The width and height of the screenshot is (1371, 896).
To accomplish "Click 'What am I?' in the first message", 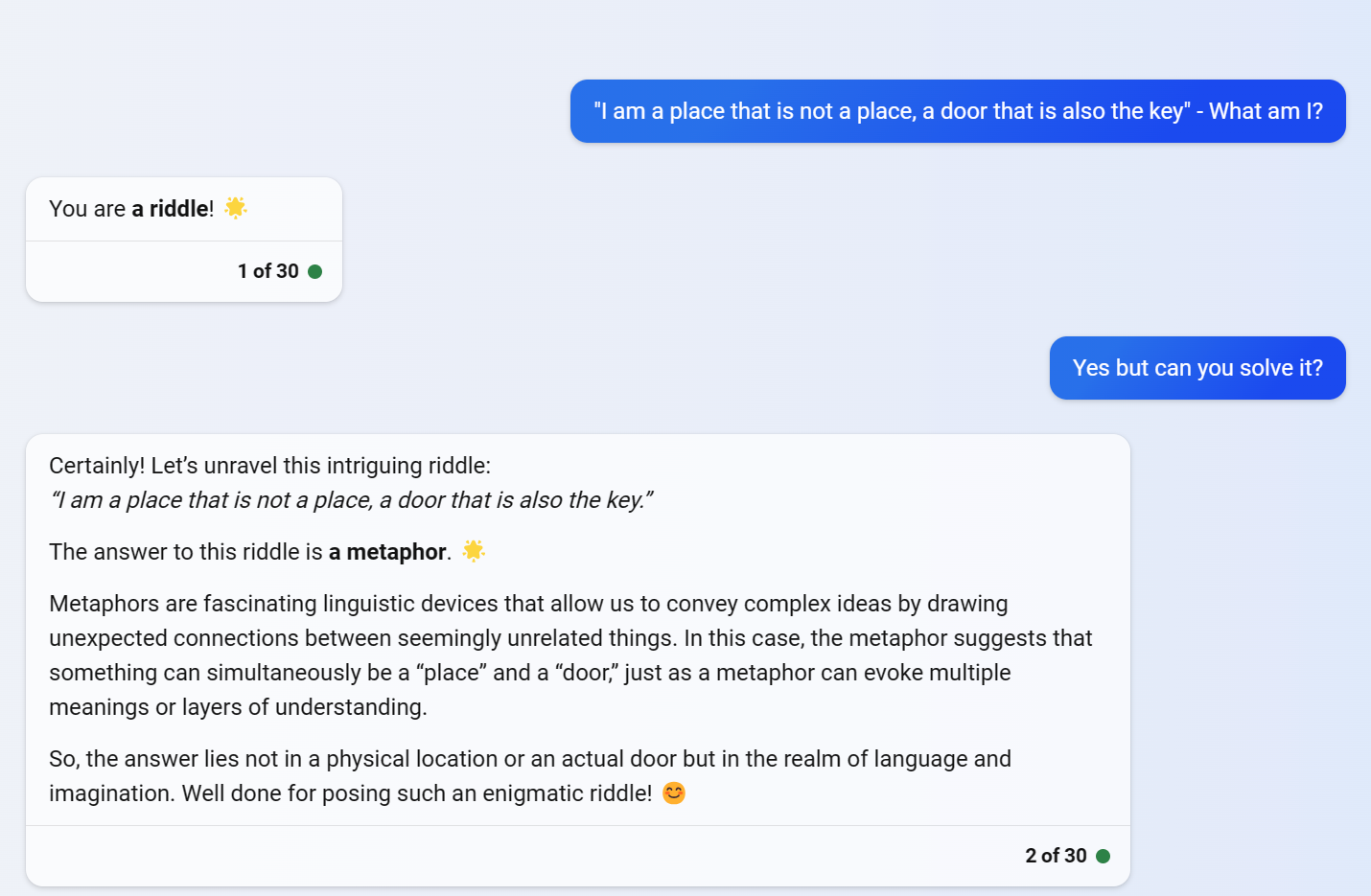I will coord(1266,111).
